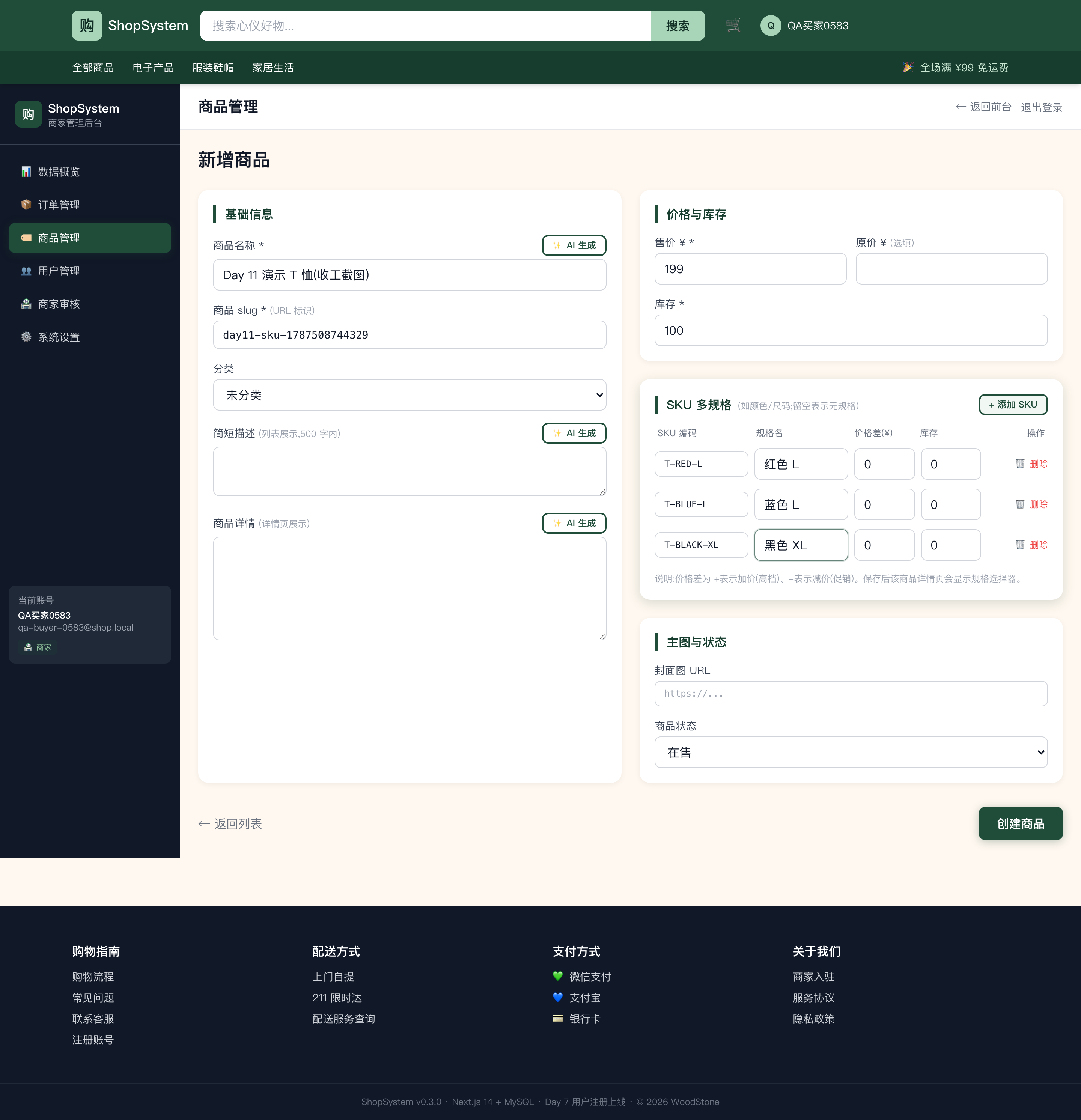Open the 商品状态 dropdown showing 在售

coord(851,752)
